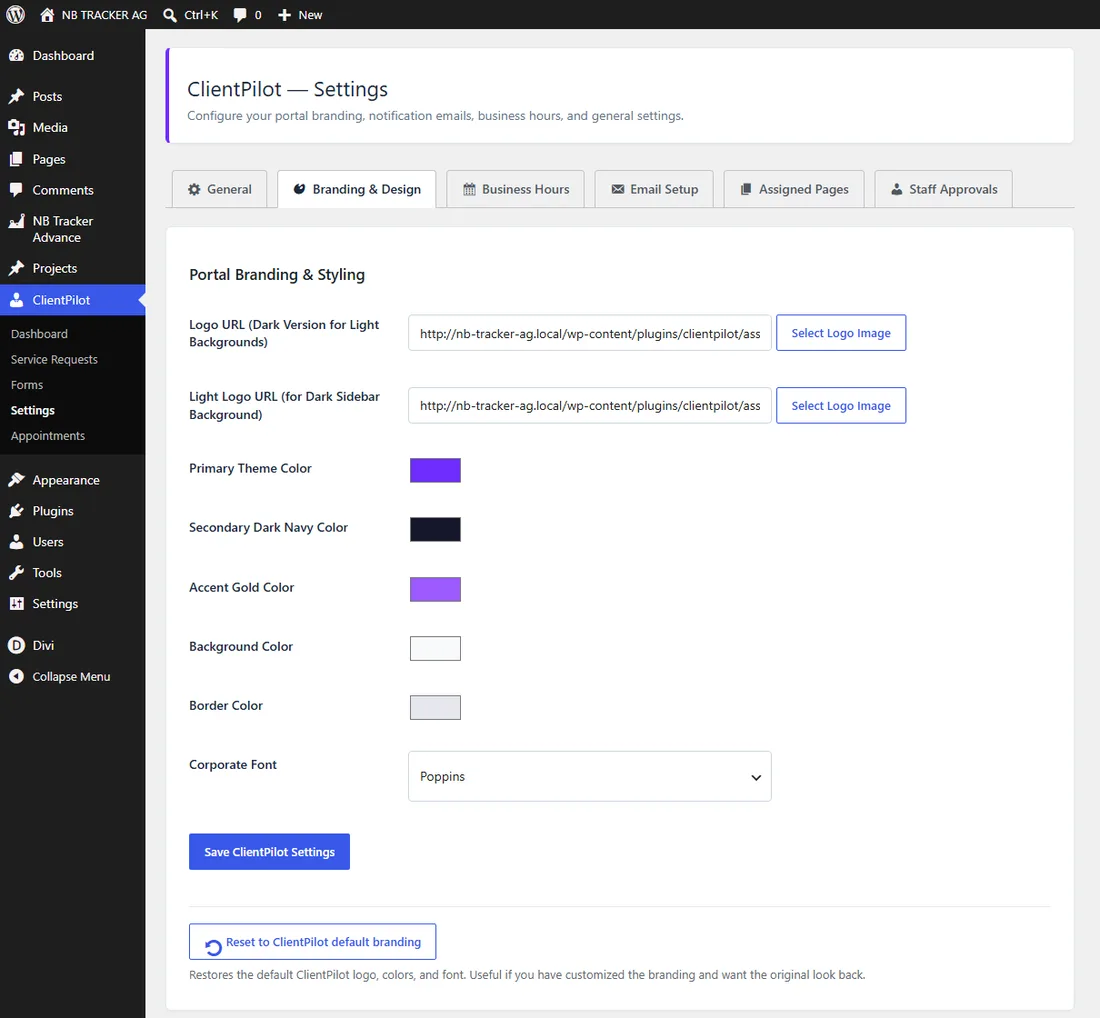The image size is (1100, 1018).
Task: Click the Pages icon in sidebar
Action: 16,159
